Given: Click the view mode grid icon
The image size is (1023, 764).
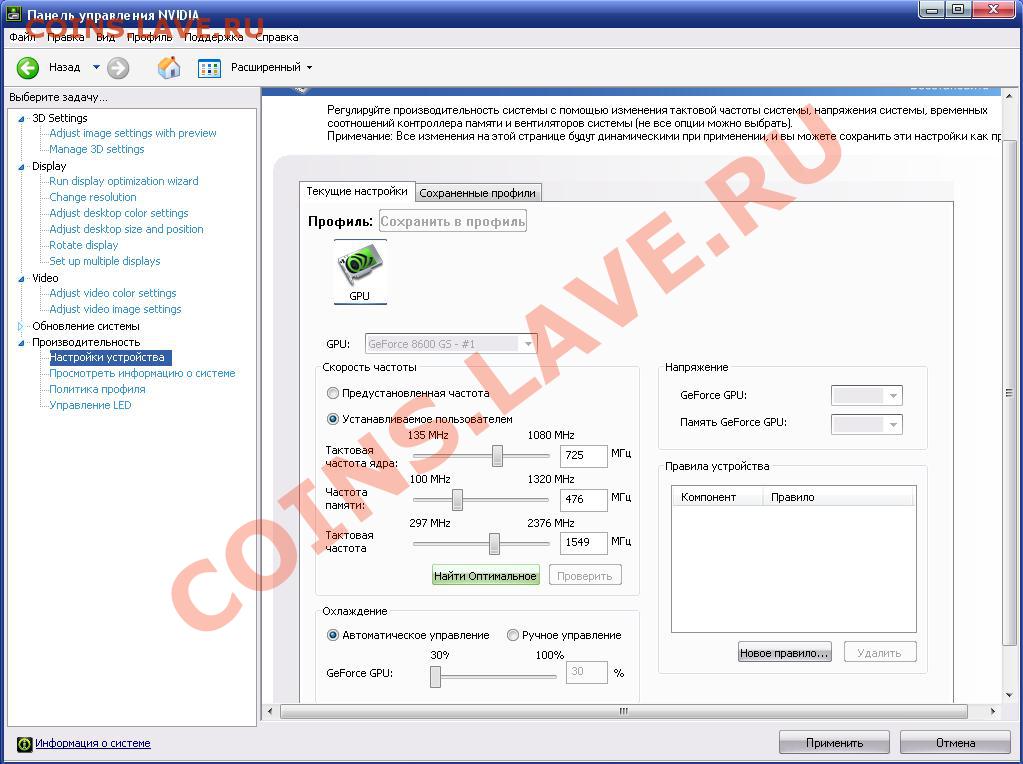Looking at the screenshot, I should [x=209, y=68].
